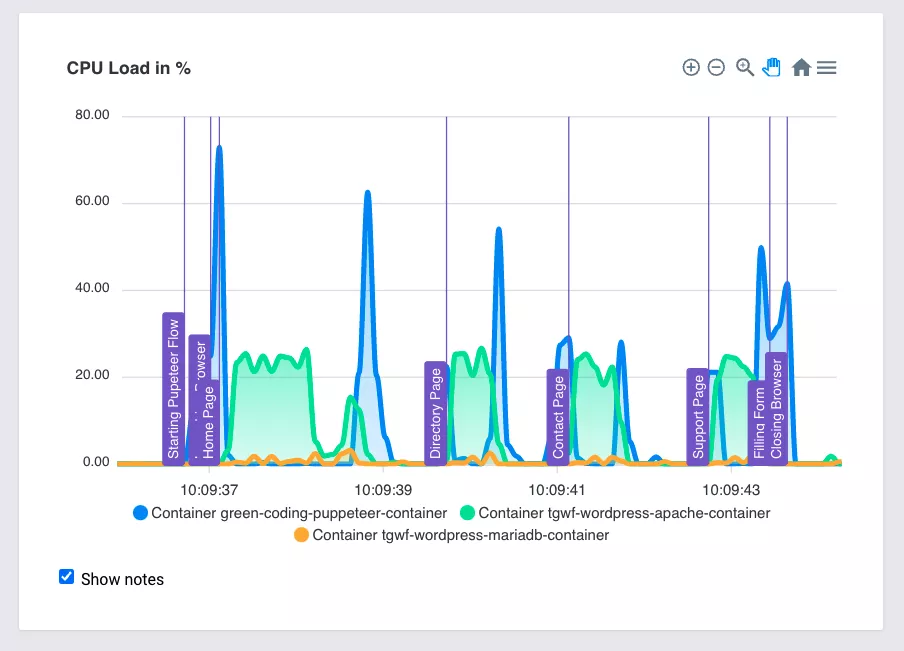Click the CPU Load in % title

pos(129,68)
